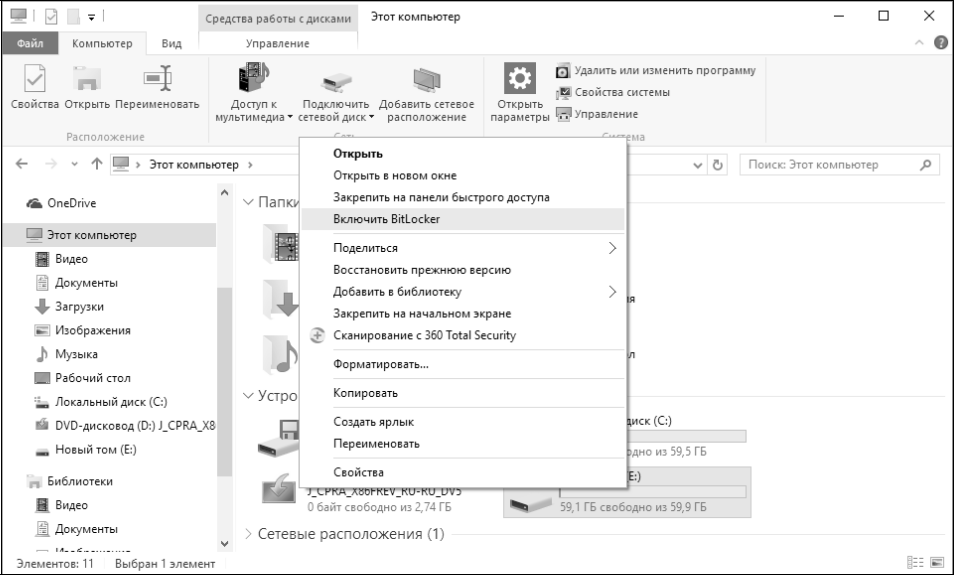Image resolution: width=954 pixels, height=575 pixels.
Task: Click the help question mark icon
Action: (x=939, y=43)
